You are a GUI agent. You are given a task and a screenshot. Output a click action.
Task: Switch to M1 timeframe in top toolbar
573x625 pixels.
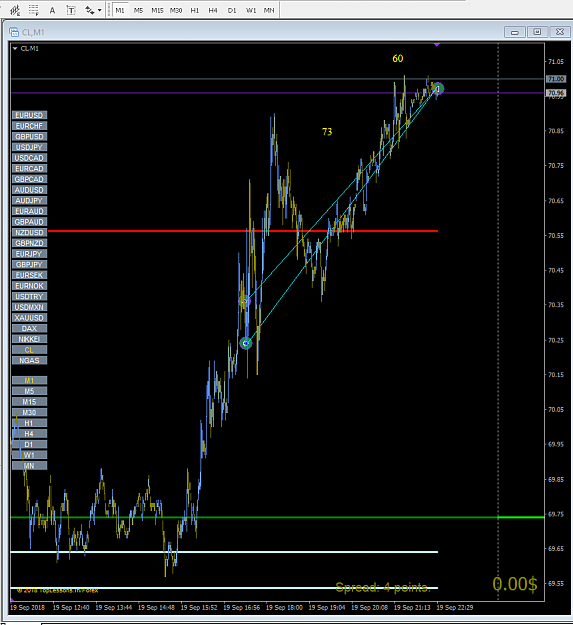(x=120, y=10)
